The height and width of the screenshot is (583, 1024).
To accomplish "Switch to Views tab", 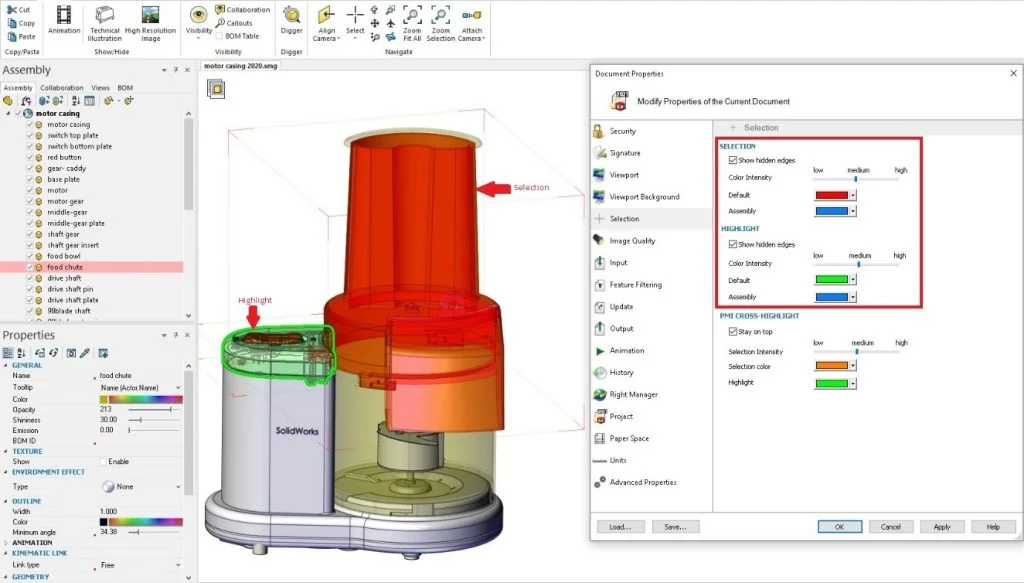I will [x=101, y=87].
